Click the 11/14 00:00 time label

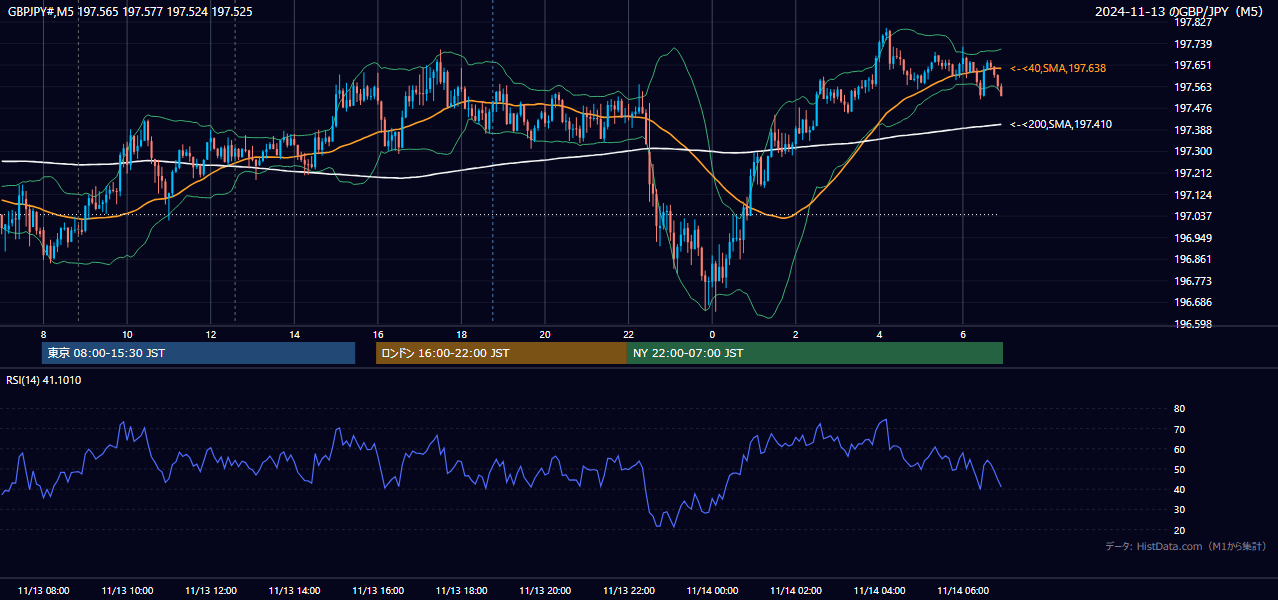click(712, 591)
